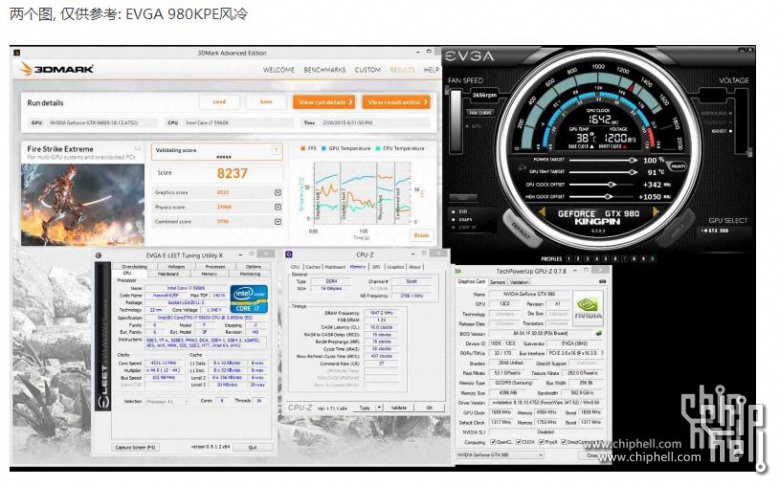Select Precision profile 5
The height and width of the screenshot is (486, 779).
point(606,259)
